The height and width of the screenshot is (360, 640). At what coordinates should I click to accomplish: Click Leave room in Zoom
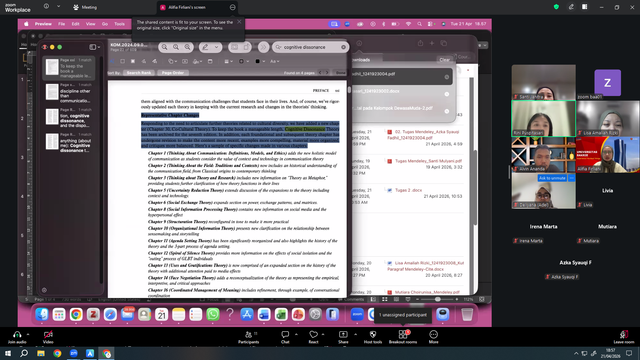(x=624, y=337)
